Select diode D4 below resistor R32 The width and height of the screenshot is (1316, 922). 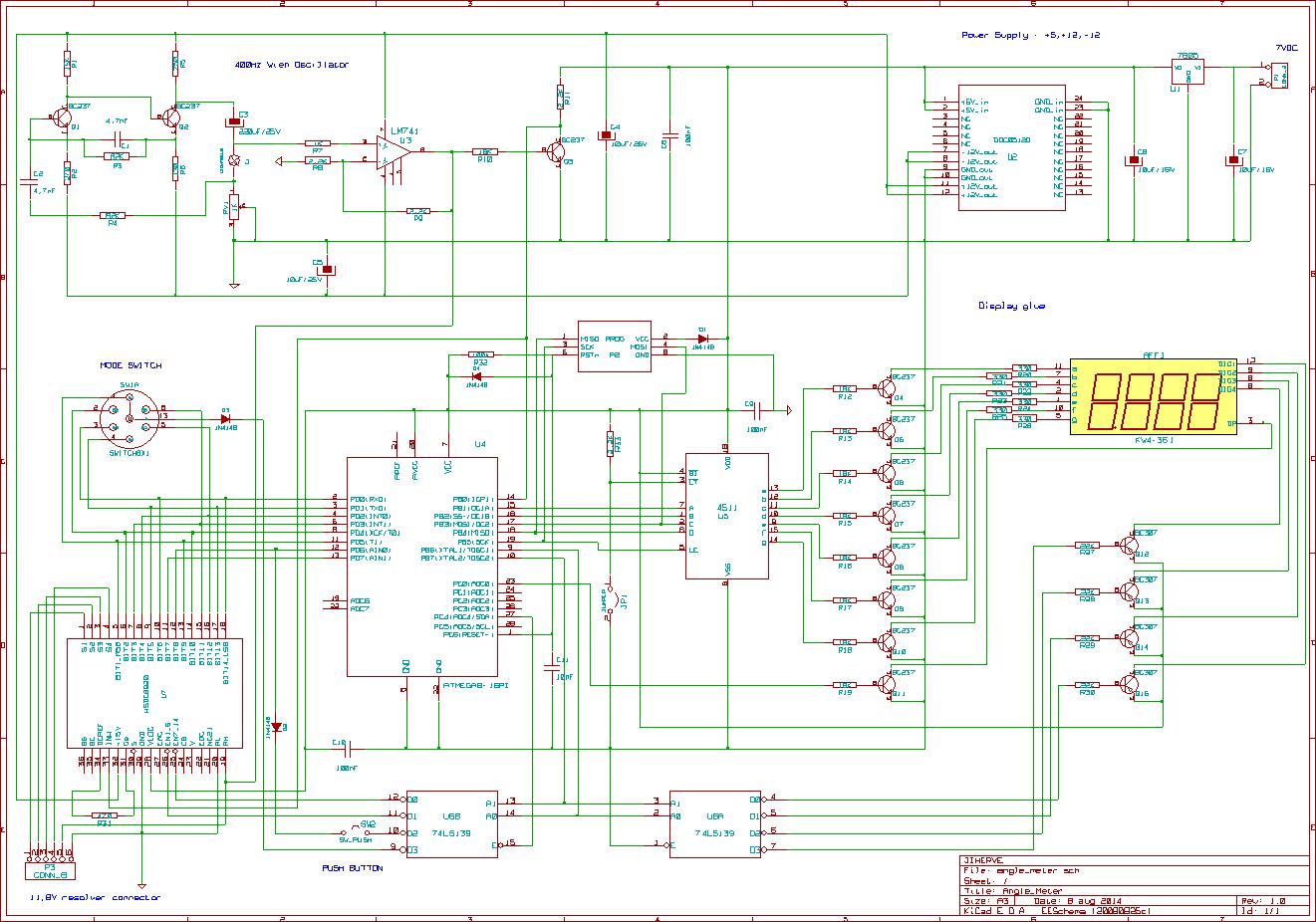476,375
